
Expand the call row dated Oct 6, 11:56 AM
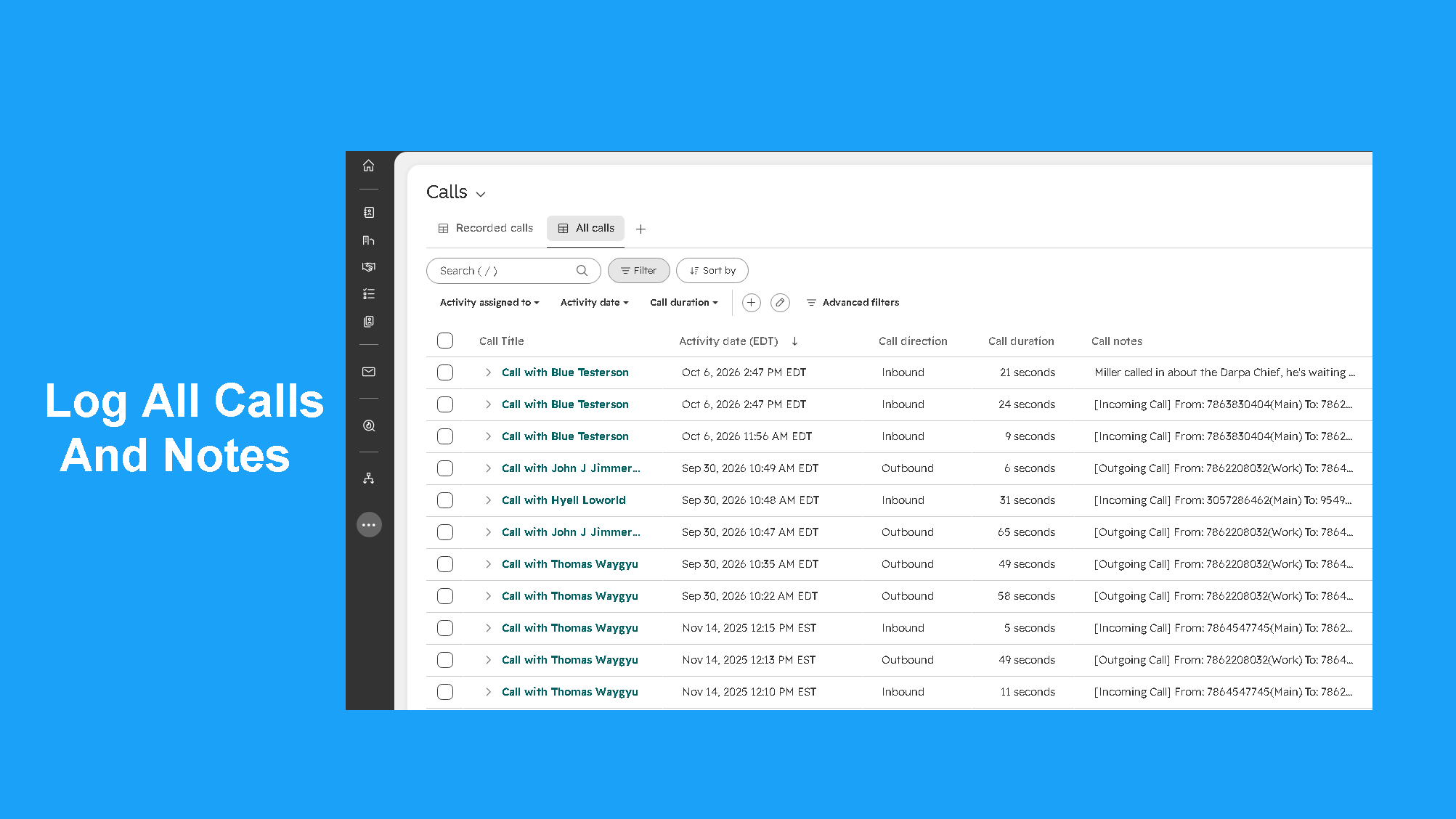pyautogui.click(x=488, y=436)
